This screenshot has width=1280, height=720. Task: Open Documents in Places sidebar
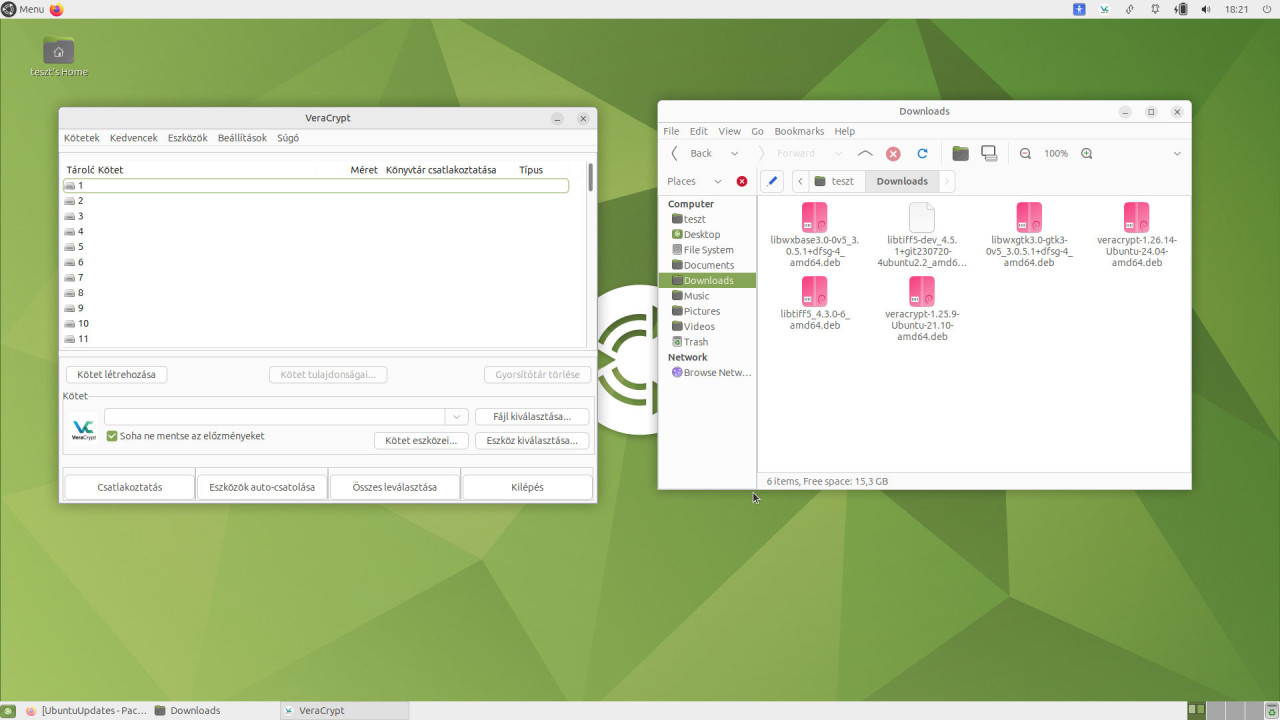708,265
